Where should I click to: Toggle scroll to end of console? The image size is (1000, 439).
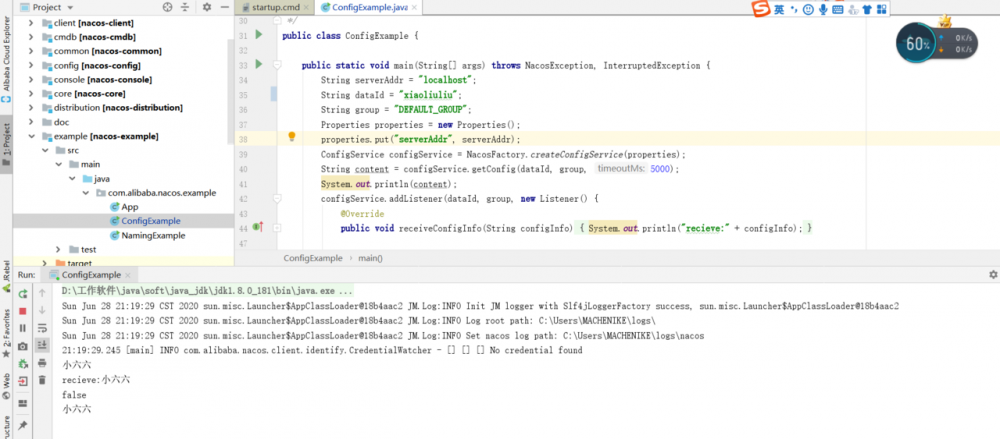(42, 345)
